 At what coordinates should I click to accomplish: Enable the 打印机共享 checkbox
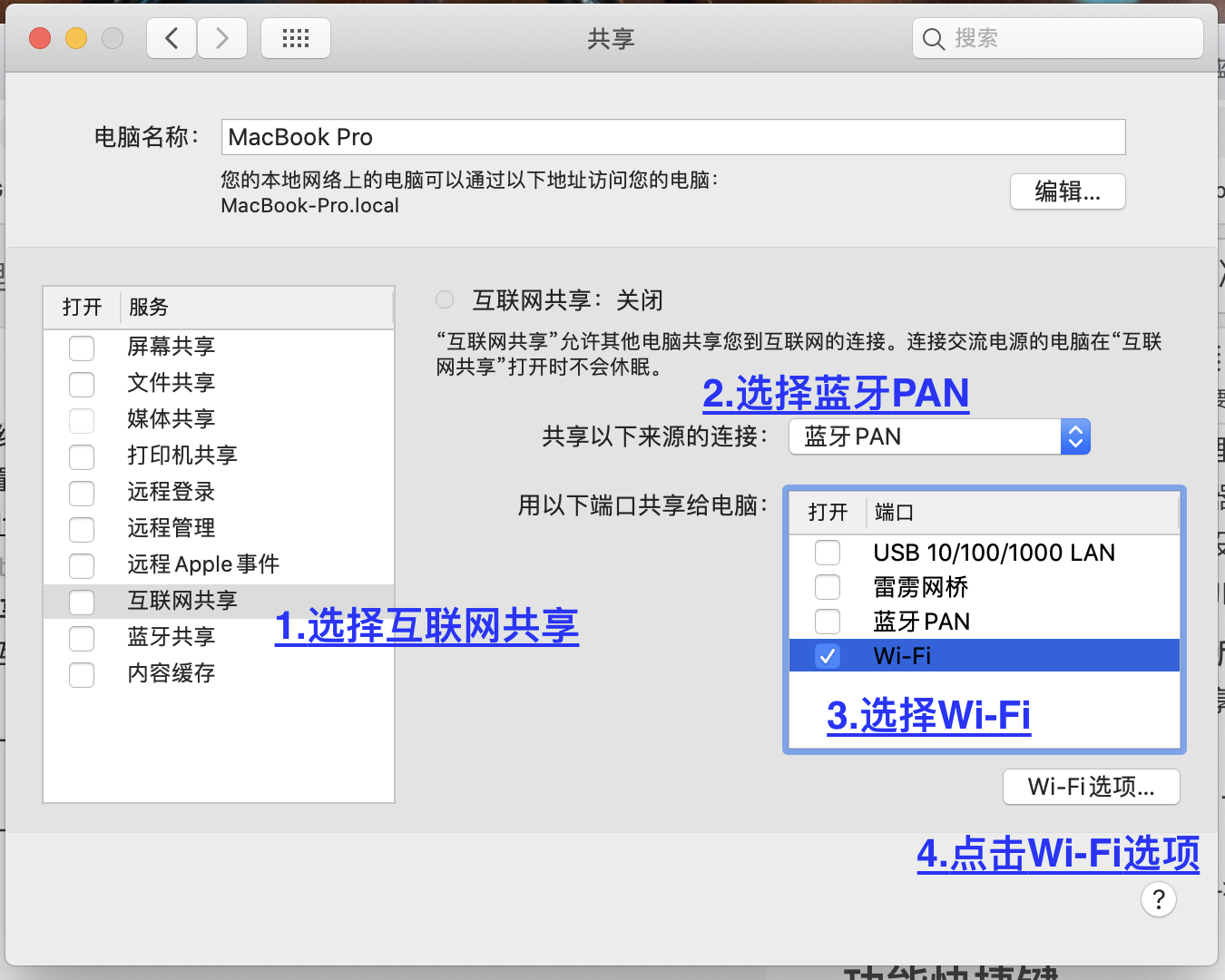[82, 456]
